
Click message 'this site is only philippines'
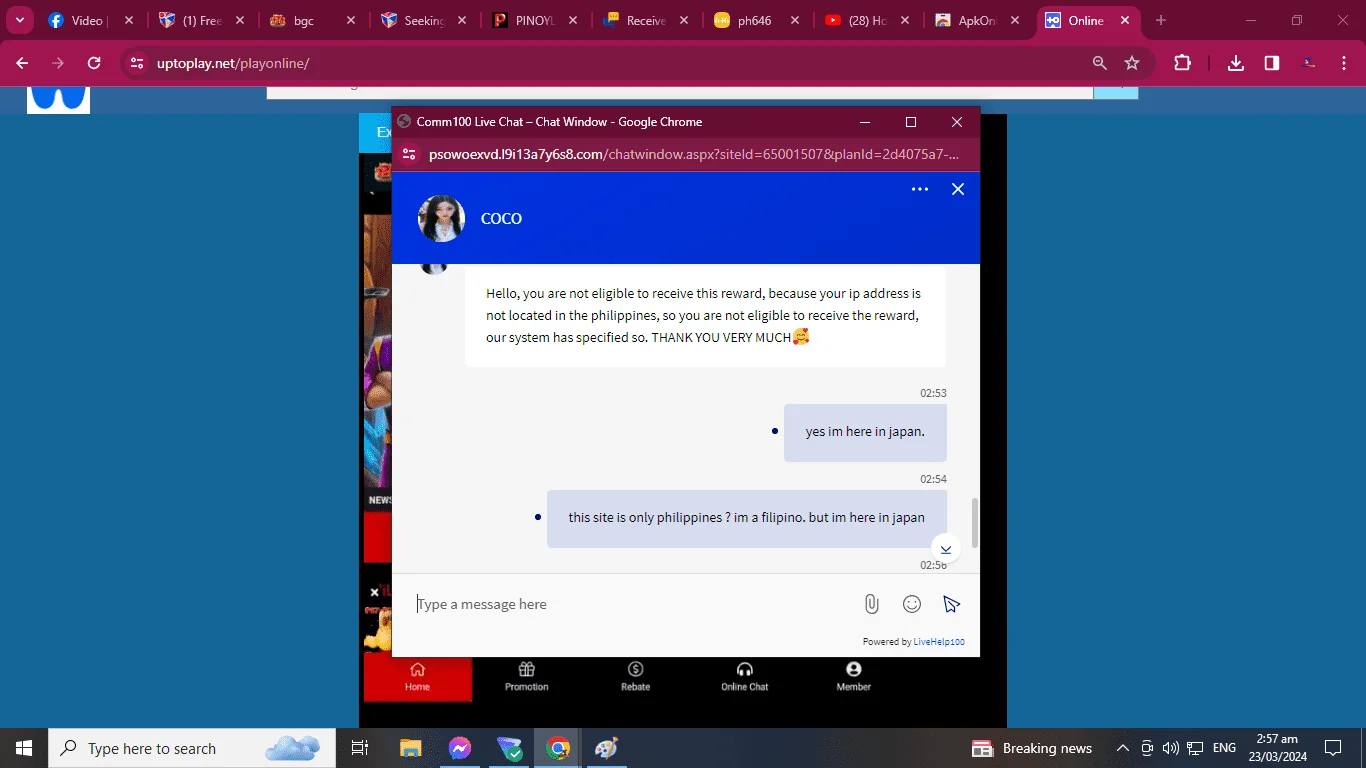click(747, 518)
